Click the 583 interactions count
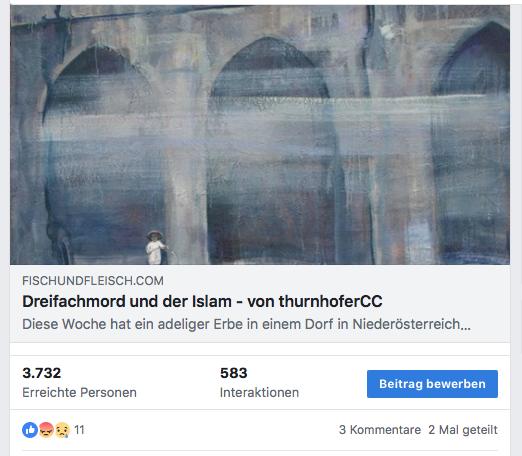The image size is (522, 456). [x=234, y=373]
